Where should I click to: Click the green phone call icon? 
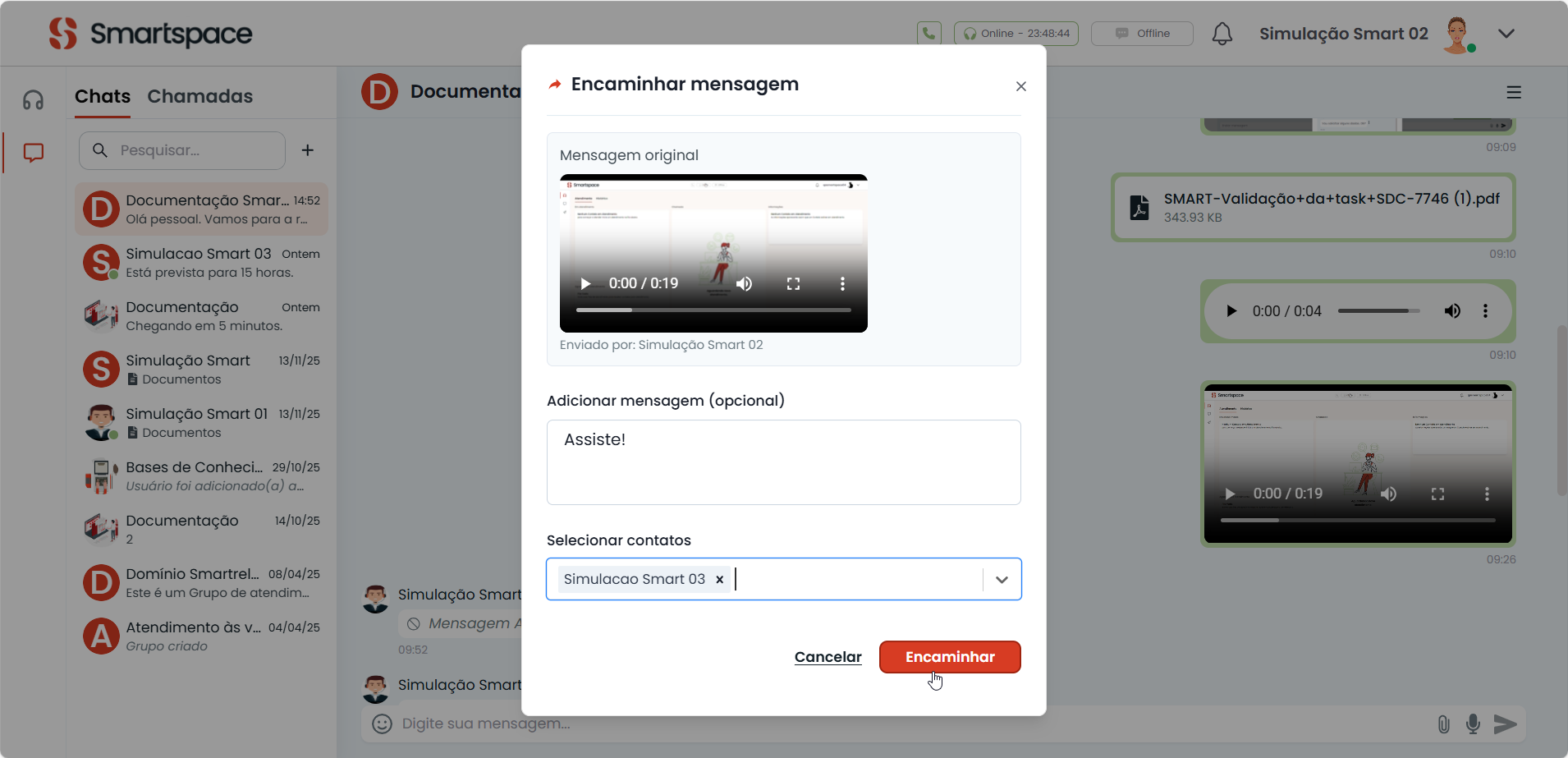click(928, 33)
